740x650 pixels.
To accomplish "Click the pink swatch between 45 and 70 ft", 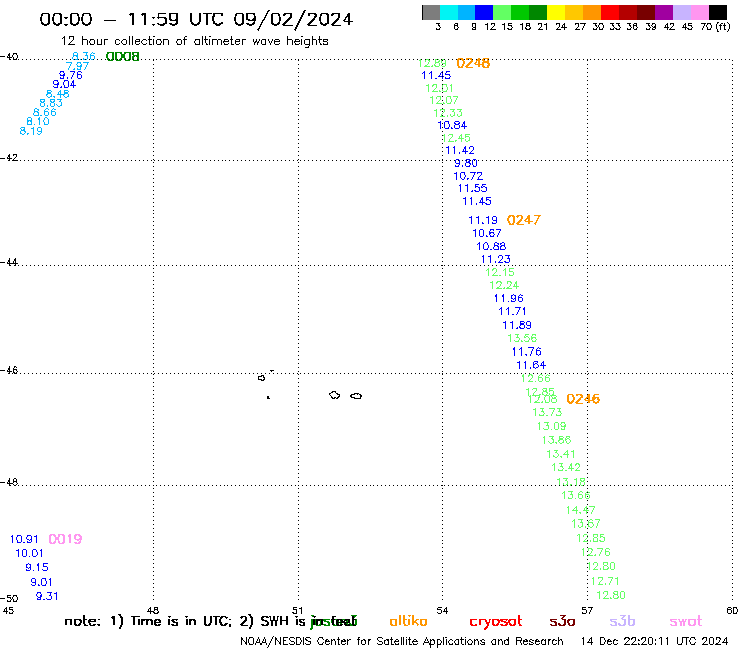I will point(700,12).
